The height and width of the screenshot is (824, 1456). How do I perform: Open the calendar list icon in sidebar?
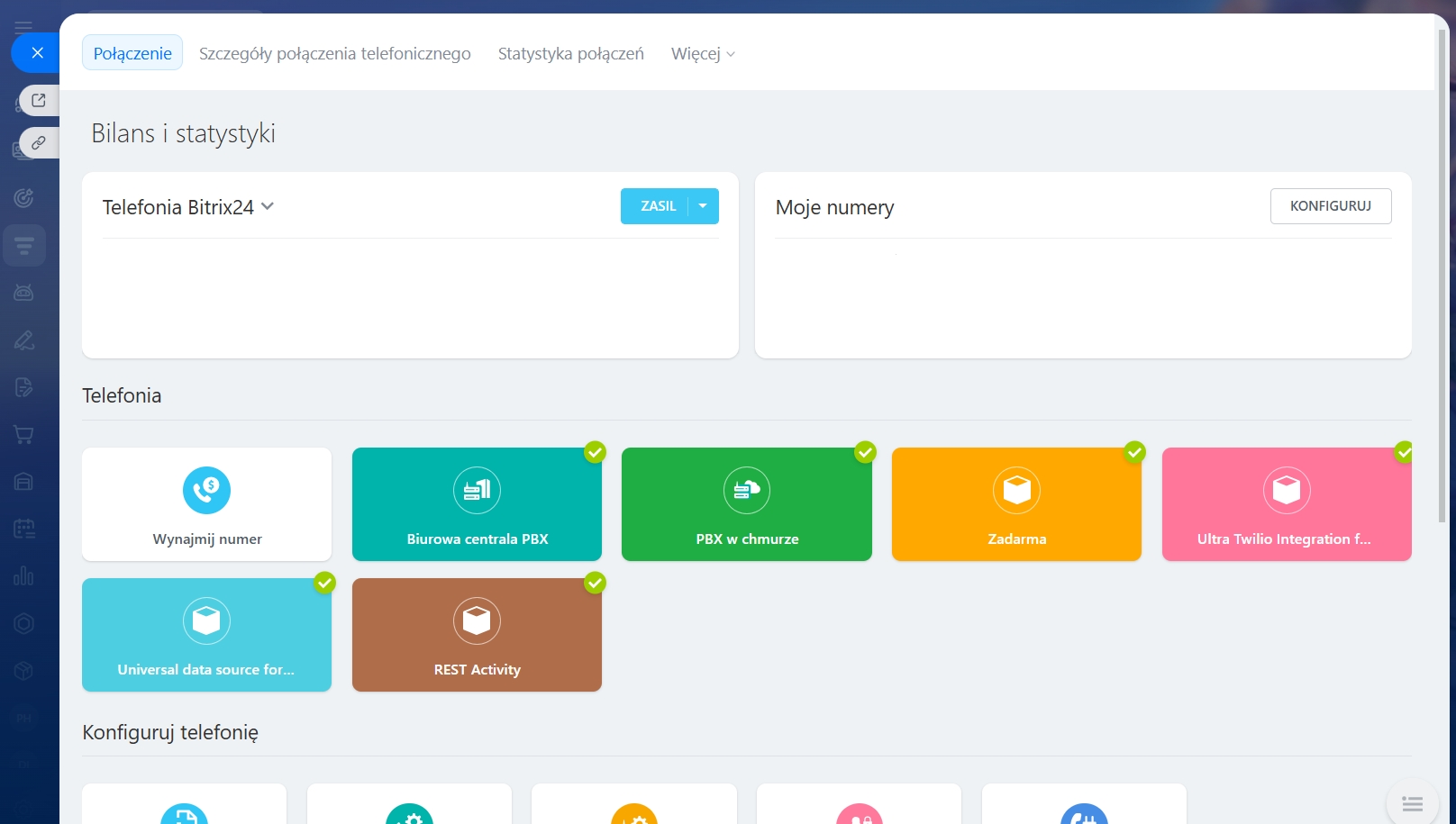pos(24,529)
